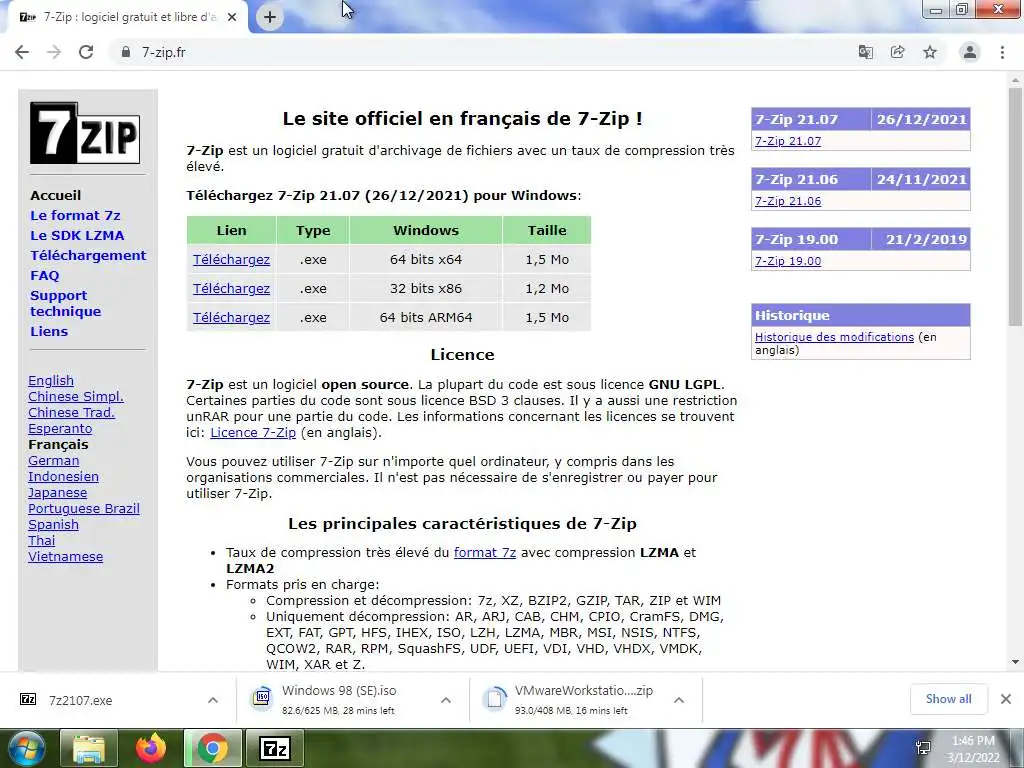This screenshot has height=768, width=1024.
Task: Switch to the Chrome taskbar button
Action: (x=212, y=748)
